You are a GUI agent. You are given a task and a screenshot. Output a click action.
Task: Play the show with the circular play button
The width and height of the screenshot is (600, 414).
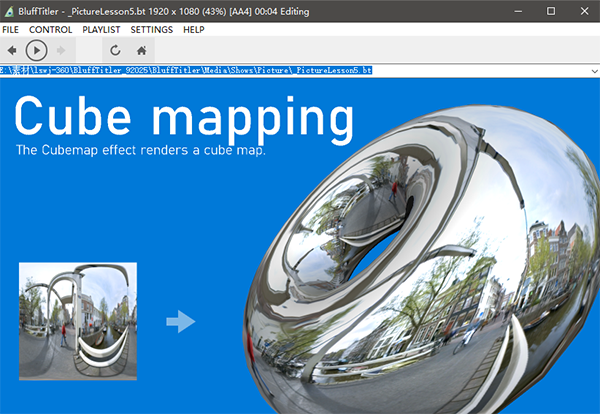(36, 50)
